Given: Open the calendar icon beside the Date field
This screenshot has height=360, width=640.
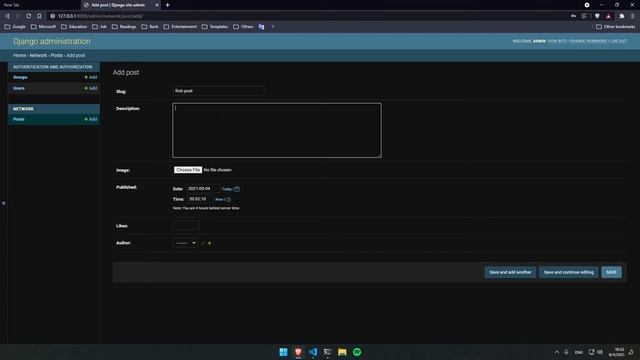Looking at the screenshot, I should click(236, 189).
